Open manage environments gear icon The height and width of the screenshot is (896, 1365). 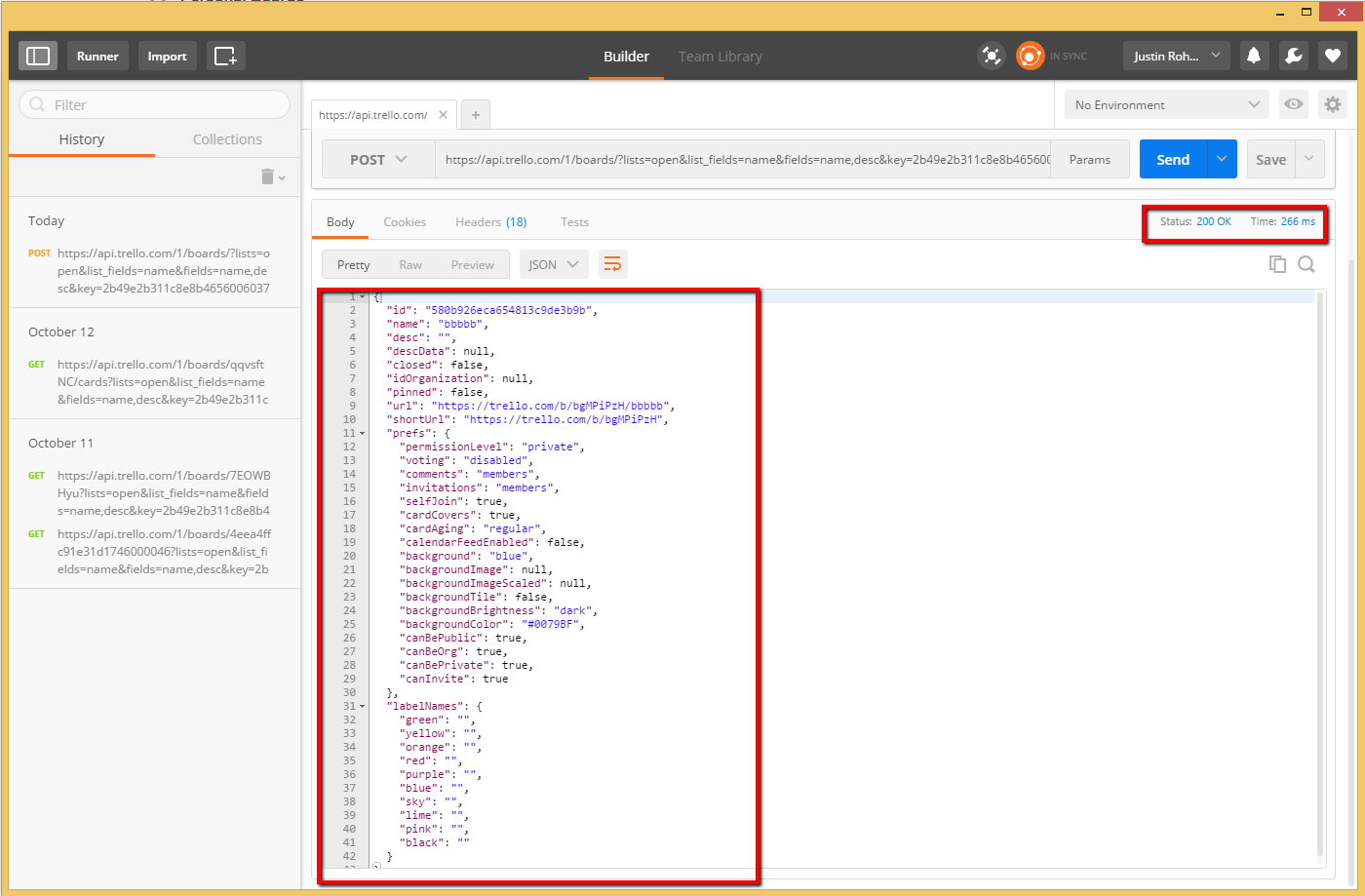(x=1333, y=104)
